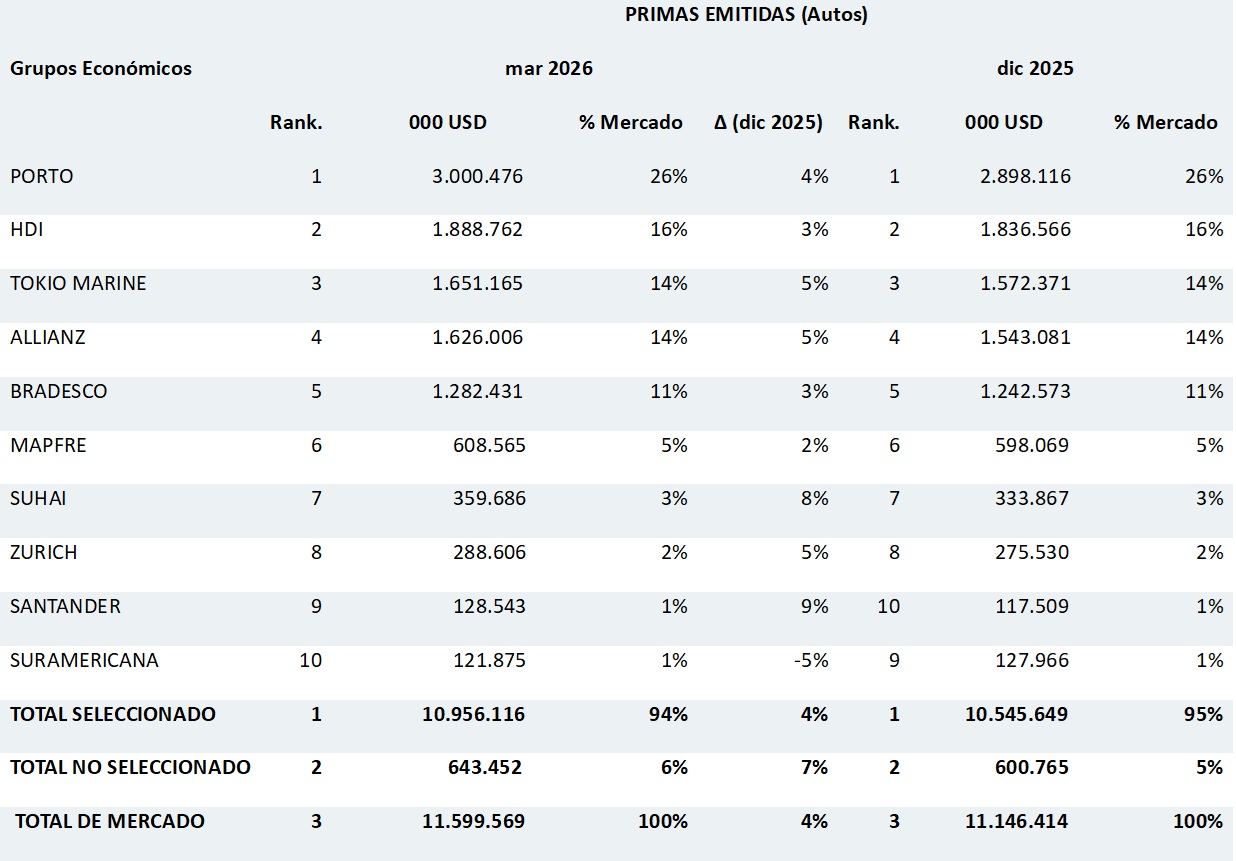The width and height of the screenshot is (1236, 861).
Task: Click the TOTAL NO SELECCIONADO row label
Action: coord(130,767)
